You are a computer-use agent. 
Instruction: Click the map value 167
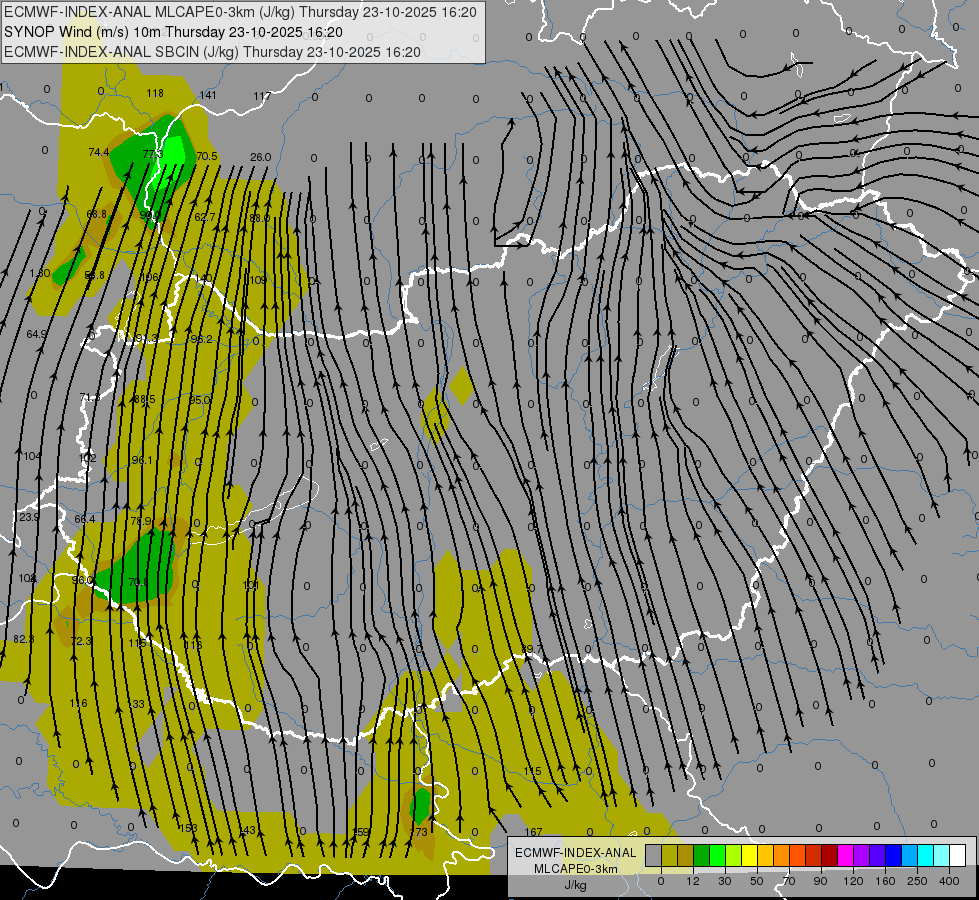[533, 832]
